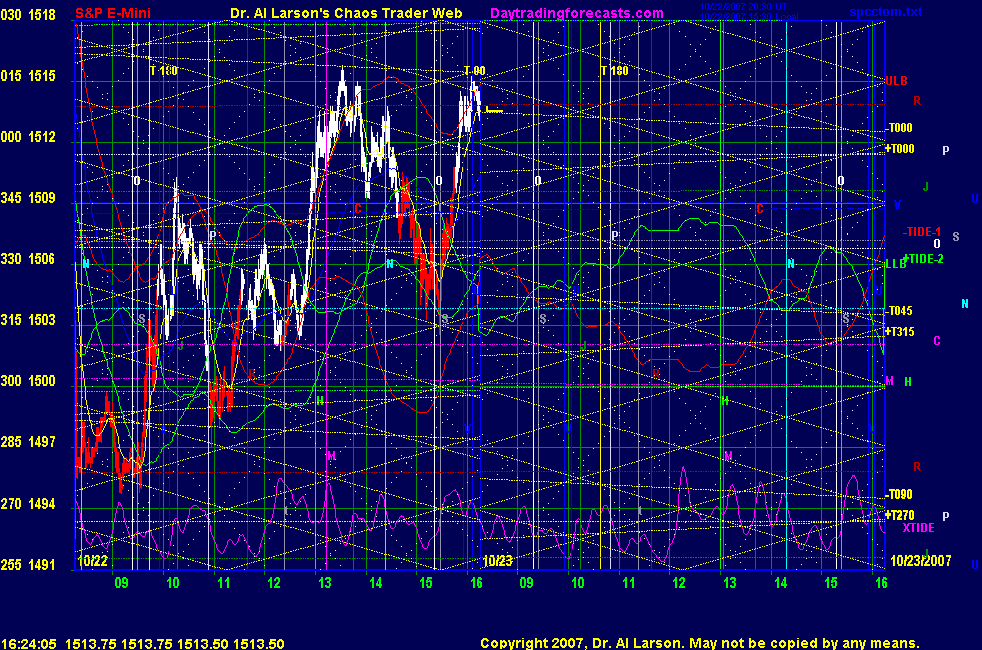The image size is (982, 650).
Task: Click the "16:24:05" timestamp in the status line
Action: pyautogui.click(x=29, y=643)
